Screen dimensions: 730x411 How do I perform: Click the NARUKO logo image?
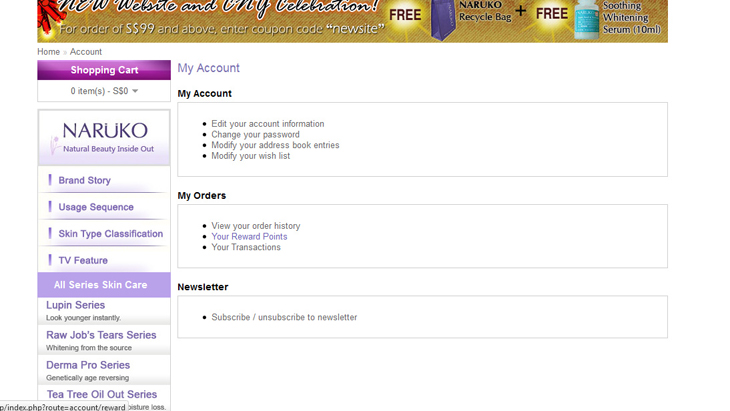point(104,138)
